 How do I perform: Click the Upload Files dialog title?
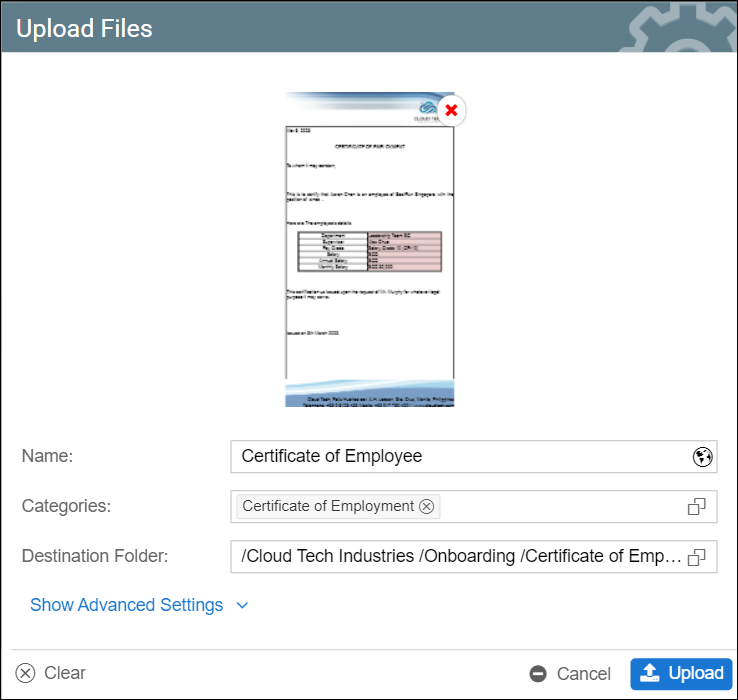pos(84,29)
